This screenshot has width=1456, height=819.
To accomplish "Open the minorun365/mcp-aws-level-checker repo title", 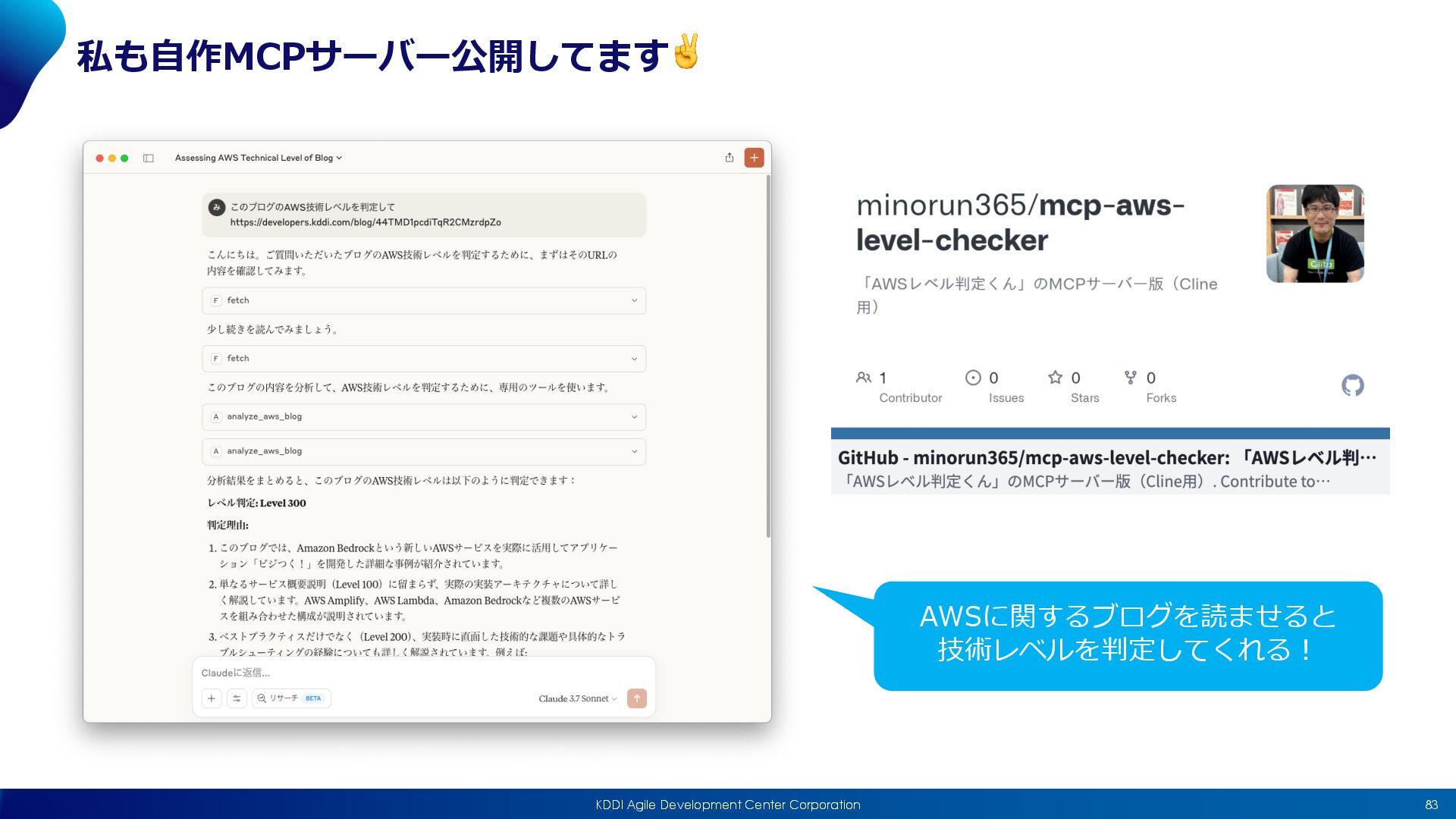I will click(1021, 222).
